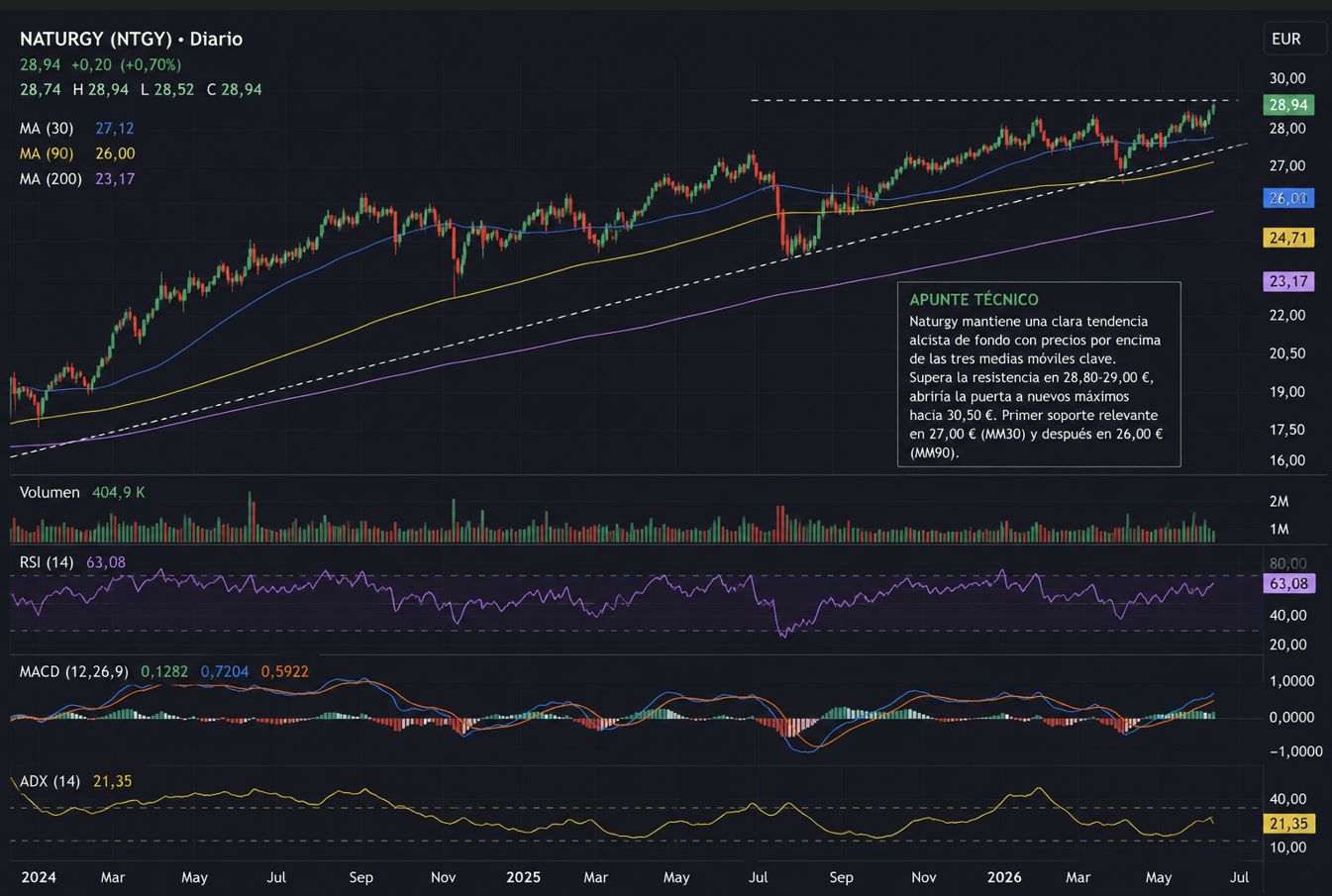Click the EUR currency button
The image size is (1332, 896).
(x=1295, y=39)
